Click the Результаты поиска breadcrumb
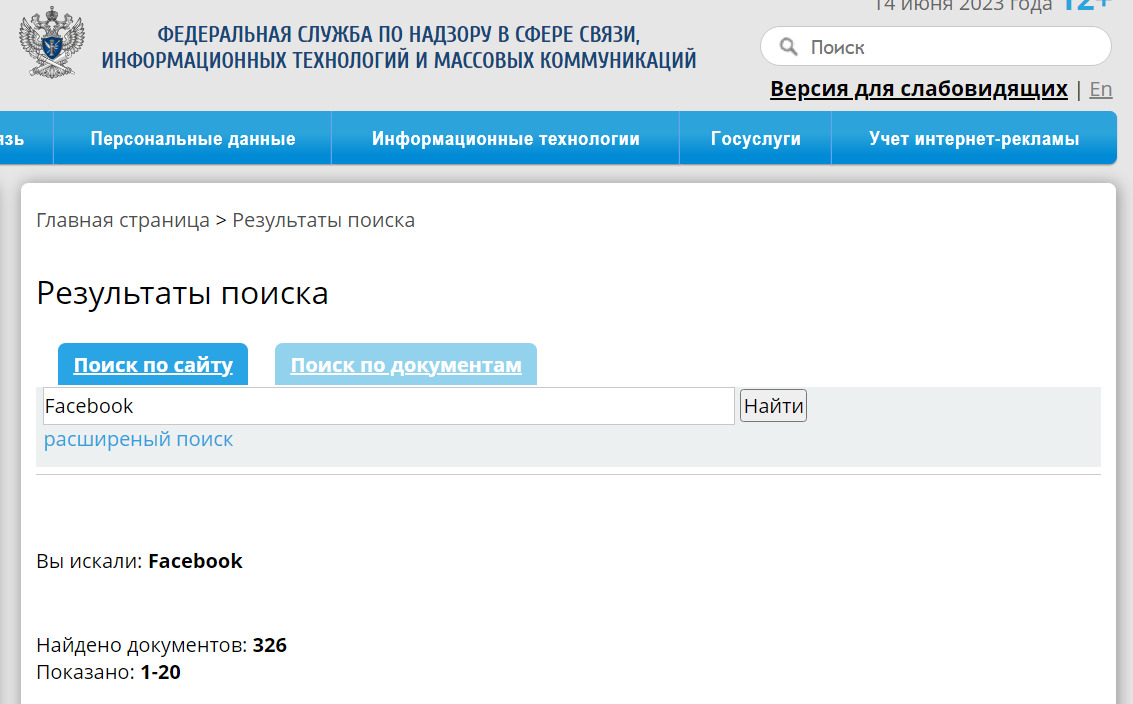Screen dimensions: 1133x704 (x=323, y=220)
